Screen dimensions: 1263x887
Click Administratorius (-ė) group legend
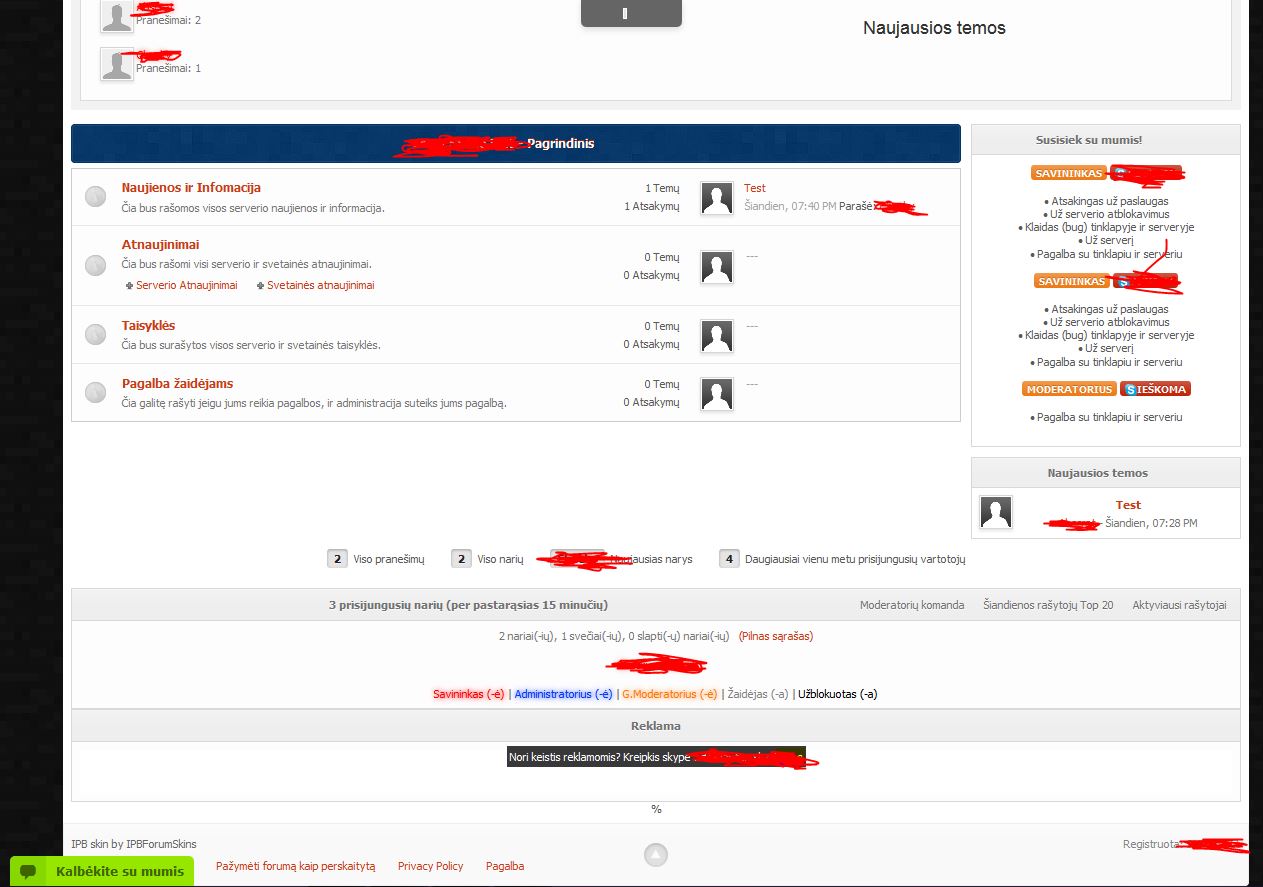[x=563, y=694]
